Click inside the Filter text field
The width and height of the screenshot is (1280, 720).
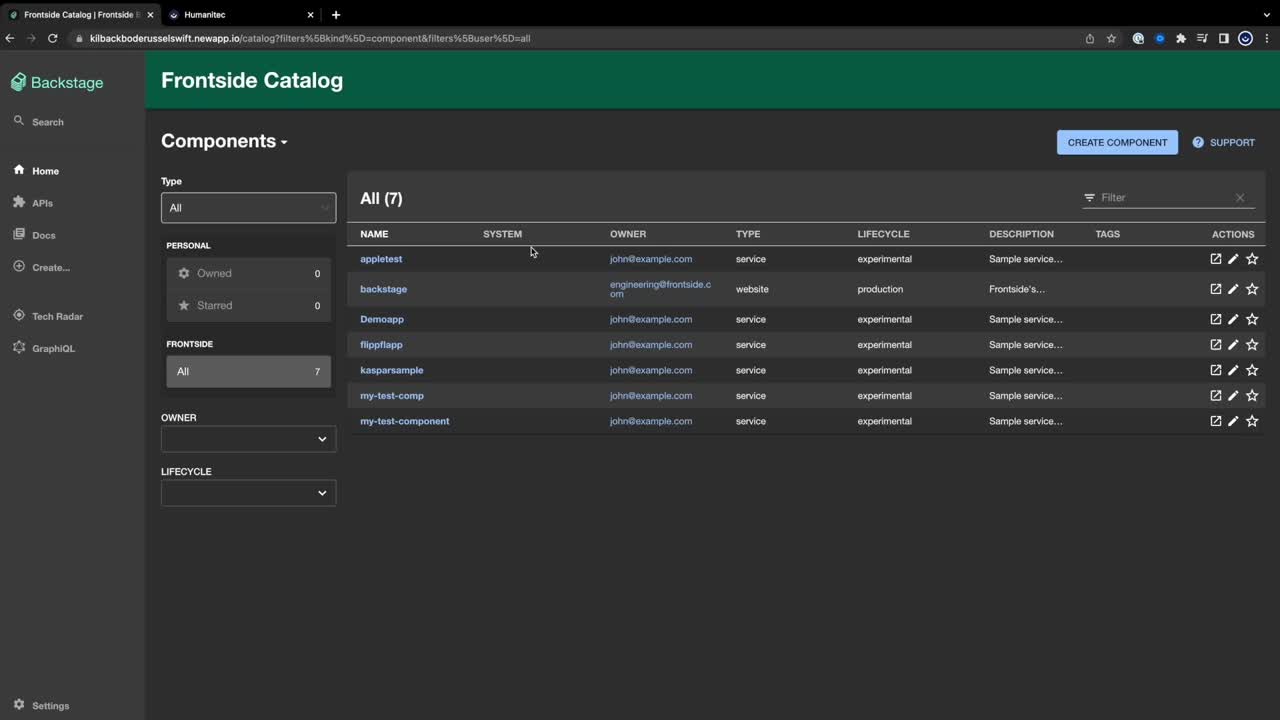pos(1160,197)
